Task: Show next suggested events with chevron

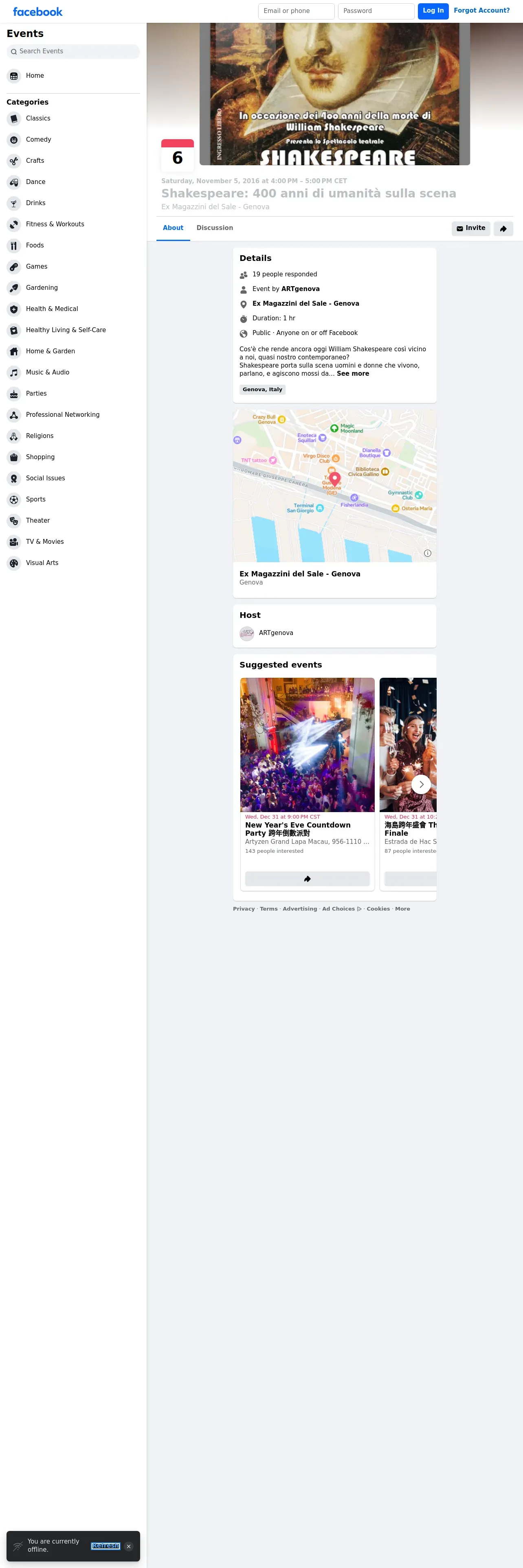Action: (x=421, y=784)
